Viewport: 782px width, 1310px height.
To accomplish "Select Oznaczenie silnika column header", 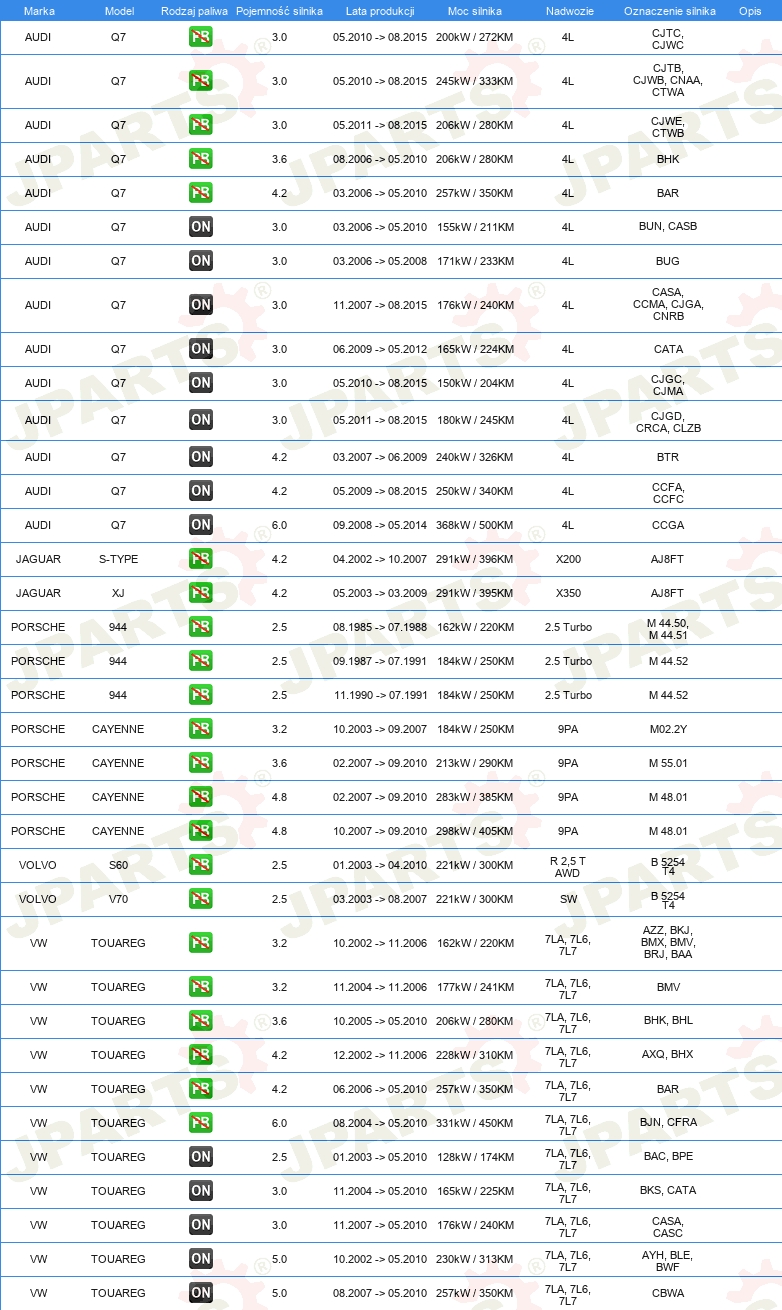I will [x=668, y=10].
